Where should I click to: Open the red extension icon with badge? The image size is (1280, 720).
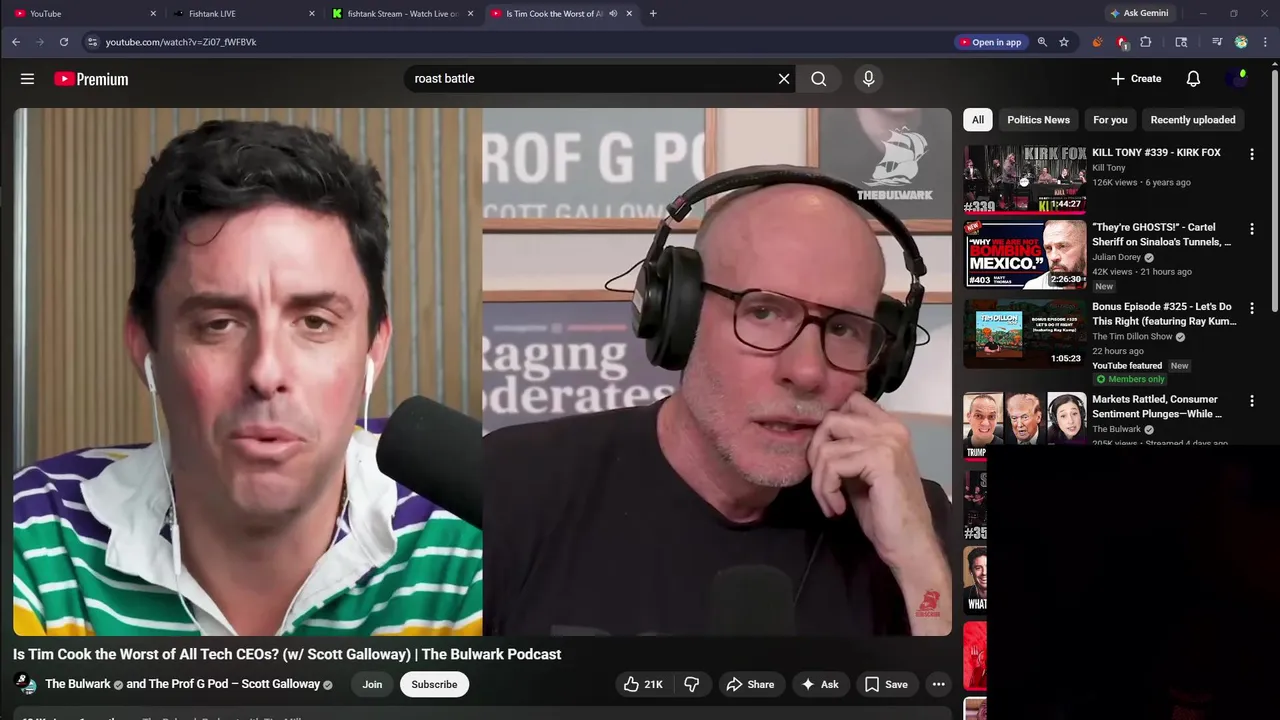[x=1122, y=42]
